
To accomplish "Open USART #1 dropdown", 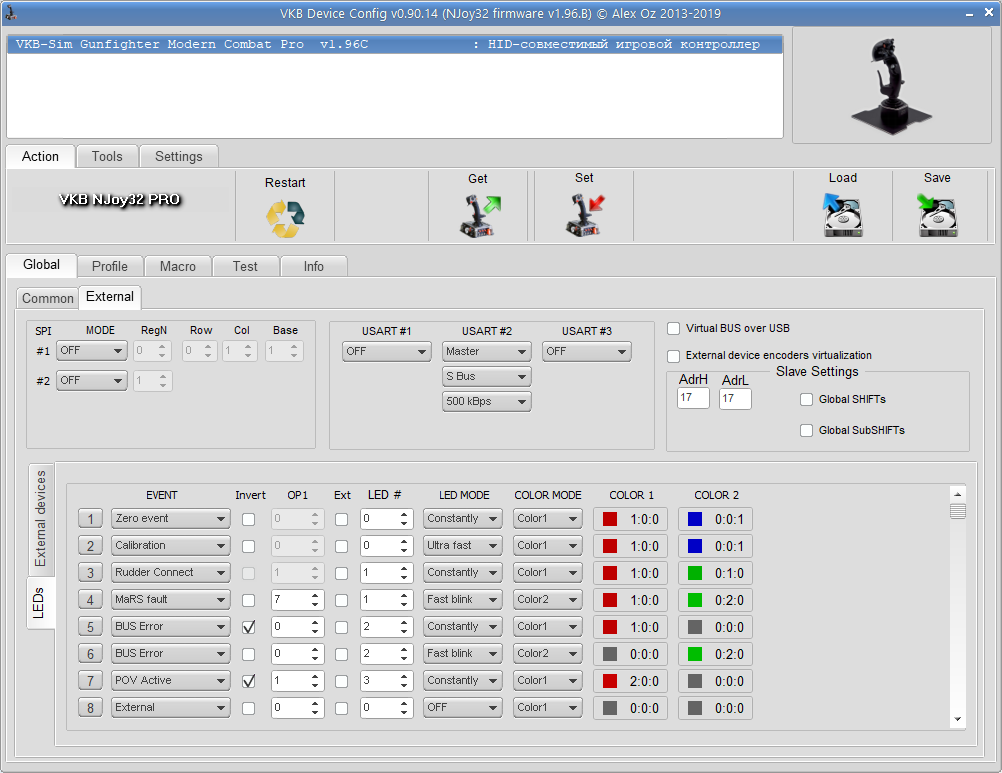I will (387, 351).
